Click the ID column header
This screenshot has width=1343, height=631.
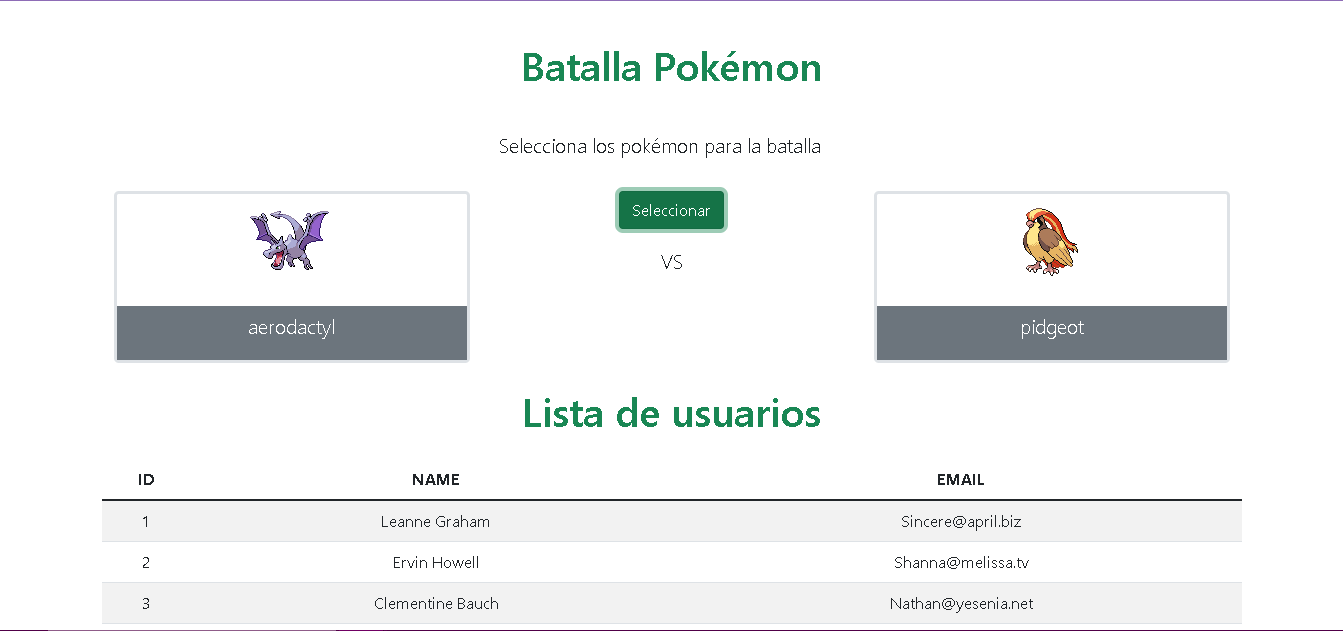(x=146, y=480)
